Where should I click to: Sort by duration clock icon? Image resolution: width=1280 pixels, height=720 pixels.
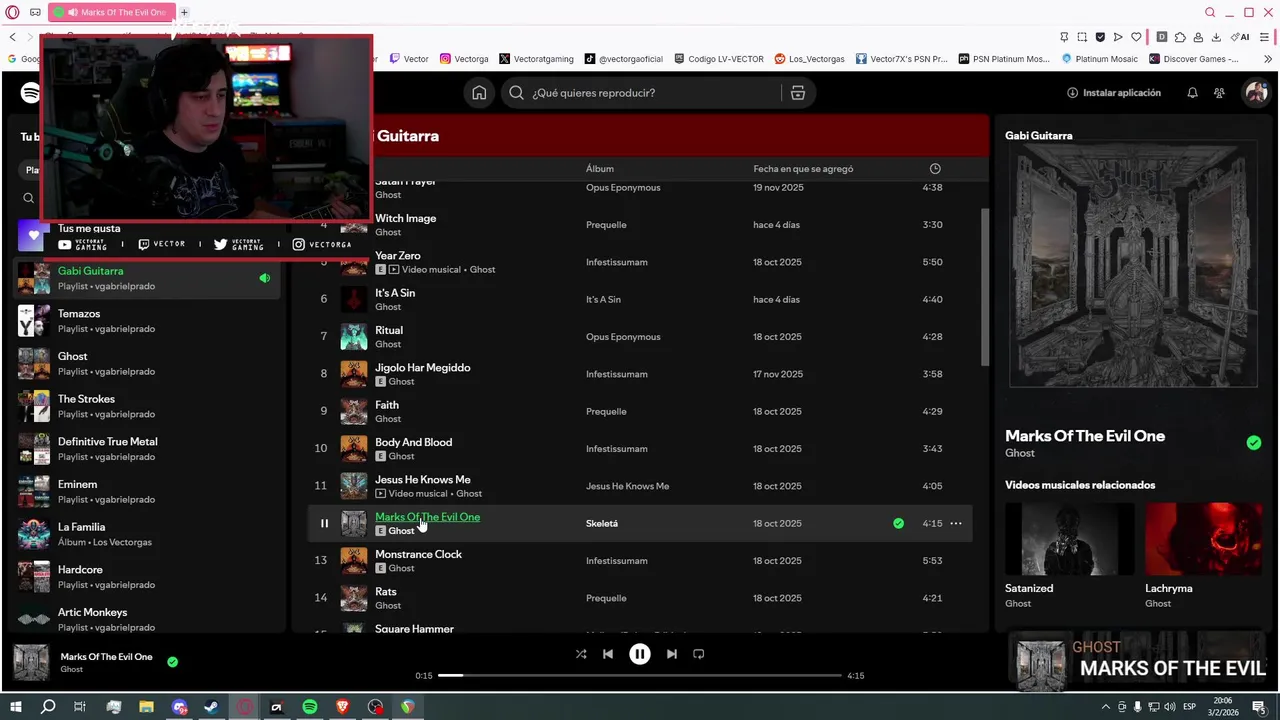coord(935,169)
